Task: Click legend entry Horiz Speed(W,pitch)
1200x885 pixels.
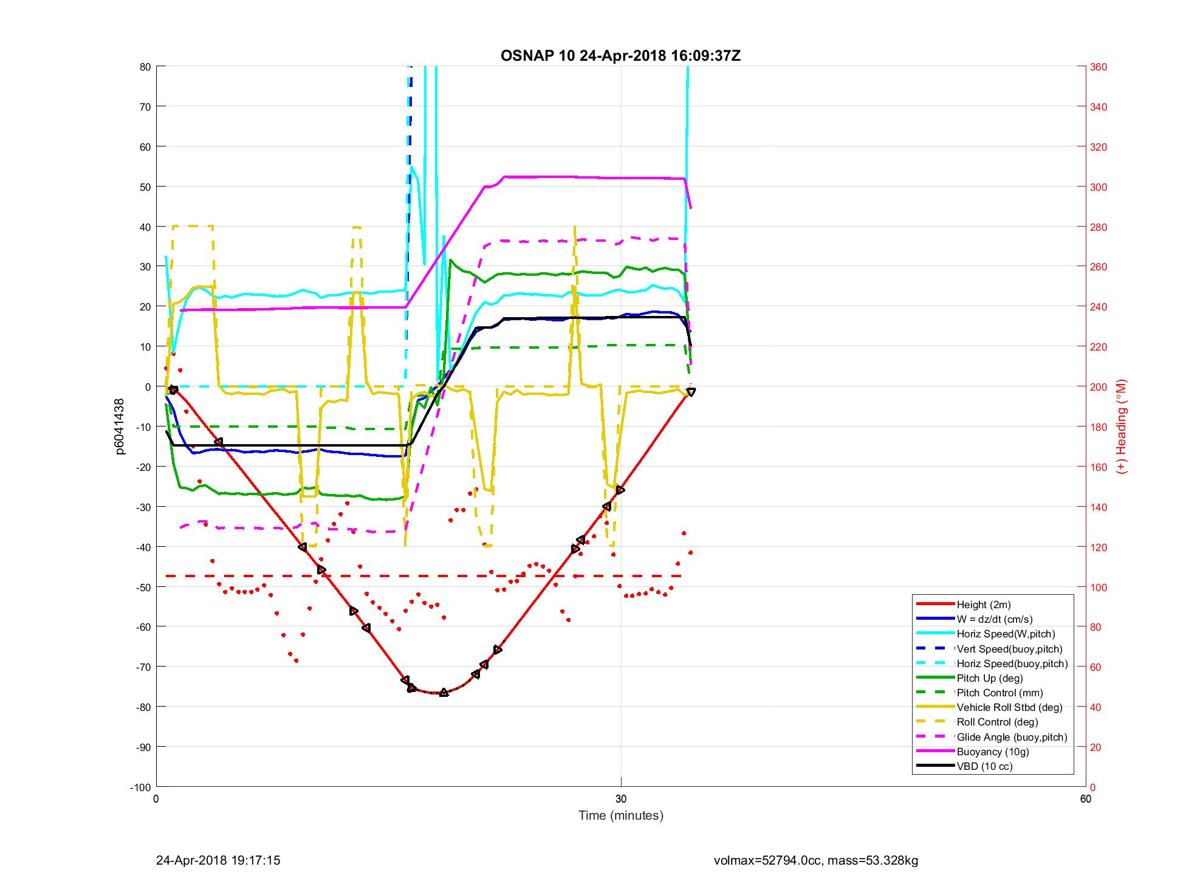Action: click(1005, 633)
